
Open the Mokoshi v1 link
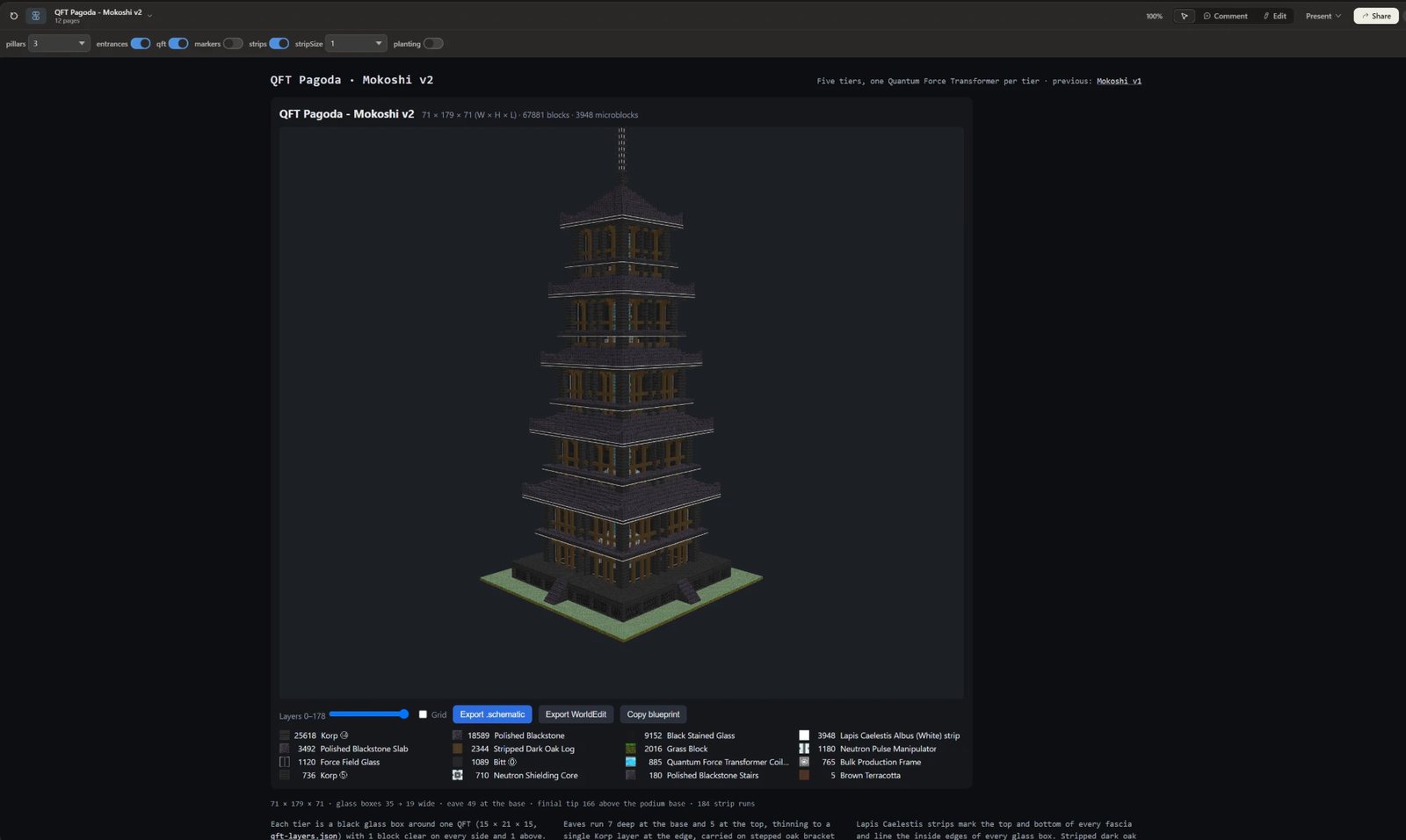[1119, 81]
